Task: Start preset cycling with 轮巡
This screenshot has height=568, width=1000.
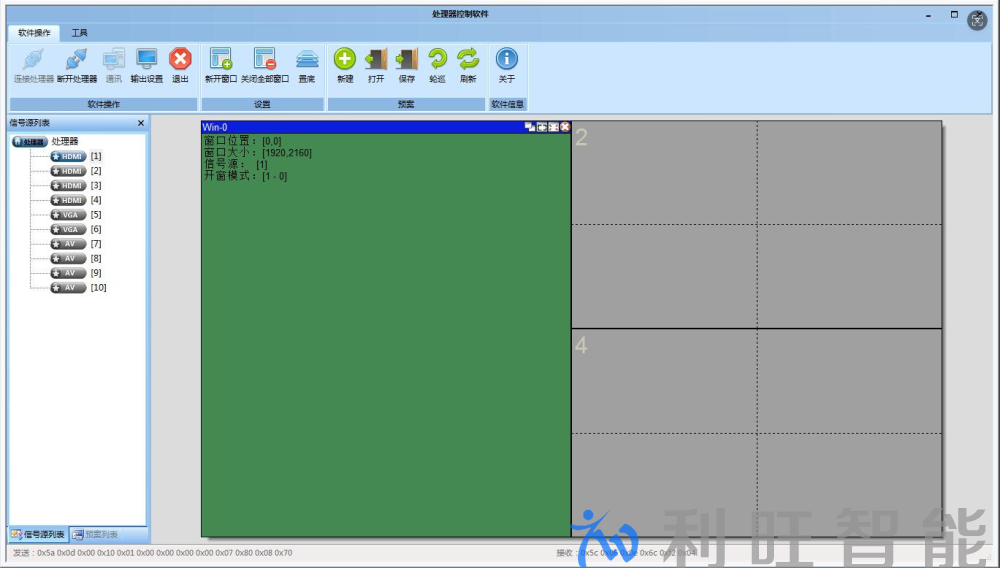Action: pos(437,60)
